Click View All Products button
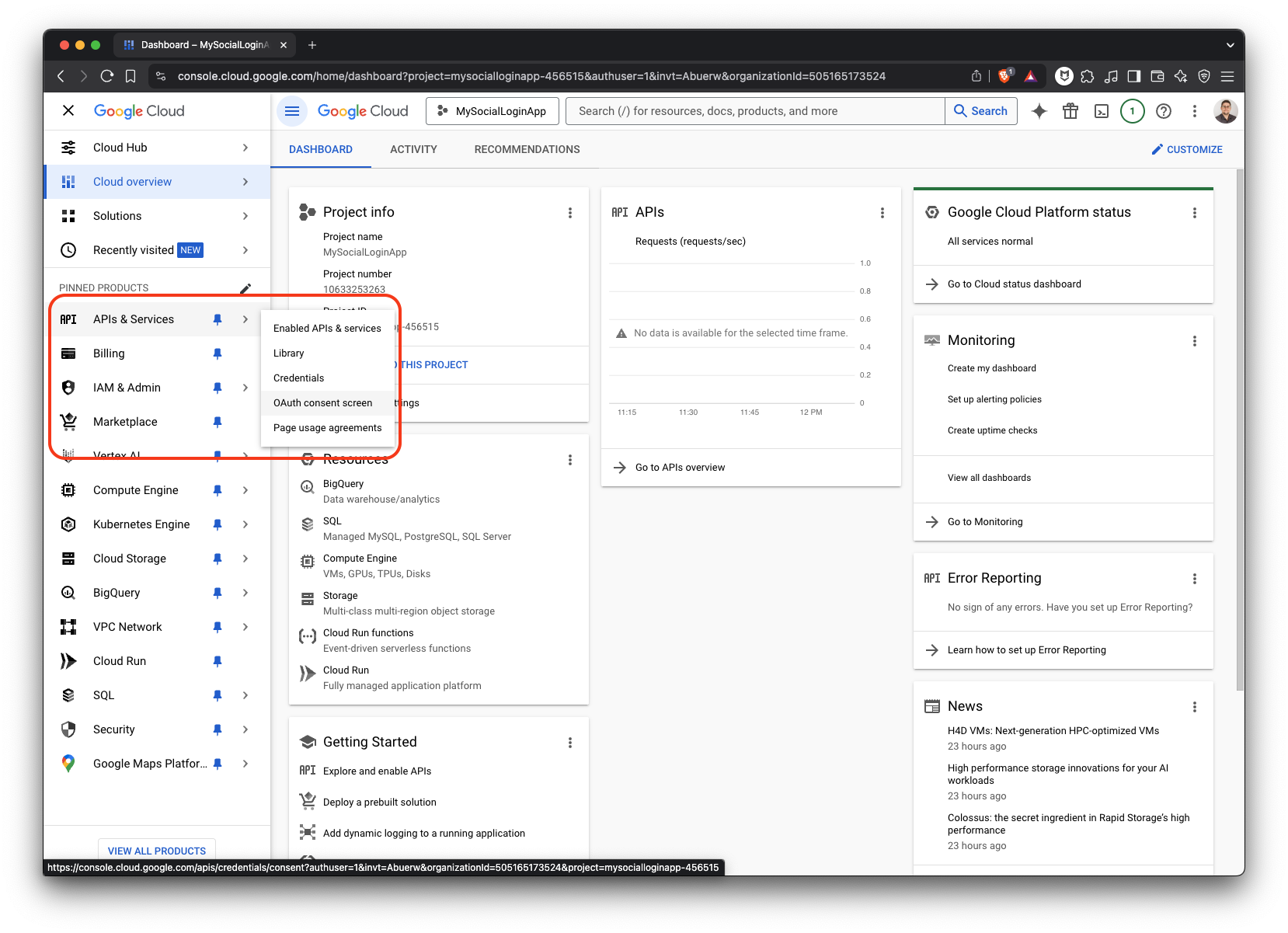The width and height of the screenshot is (1288, 933). point(157,851)
